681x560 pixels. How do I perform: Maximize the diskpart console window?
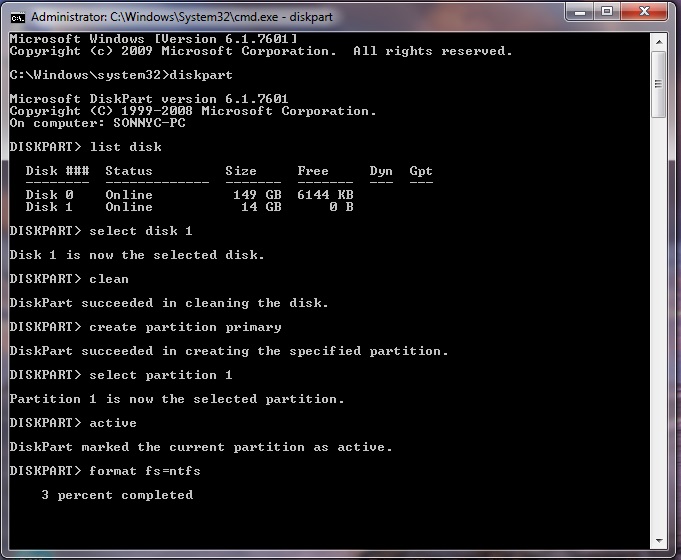[606, 12]
